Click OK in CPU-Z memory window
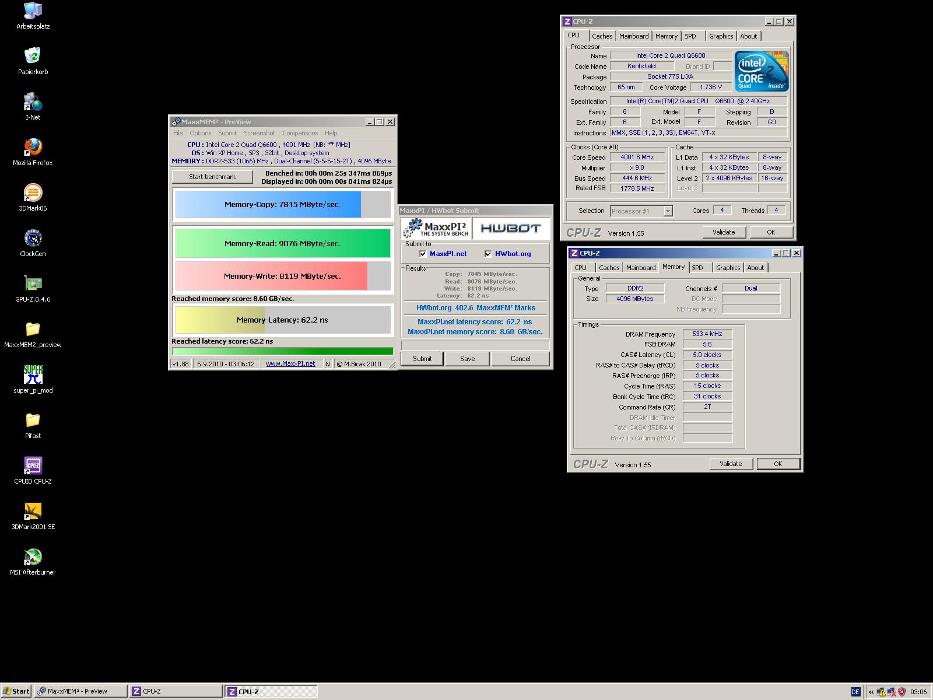The height and width of the screenshot is (700, 933). 778,464
